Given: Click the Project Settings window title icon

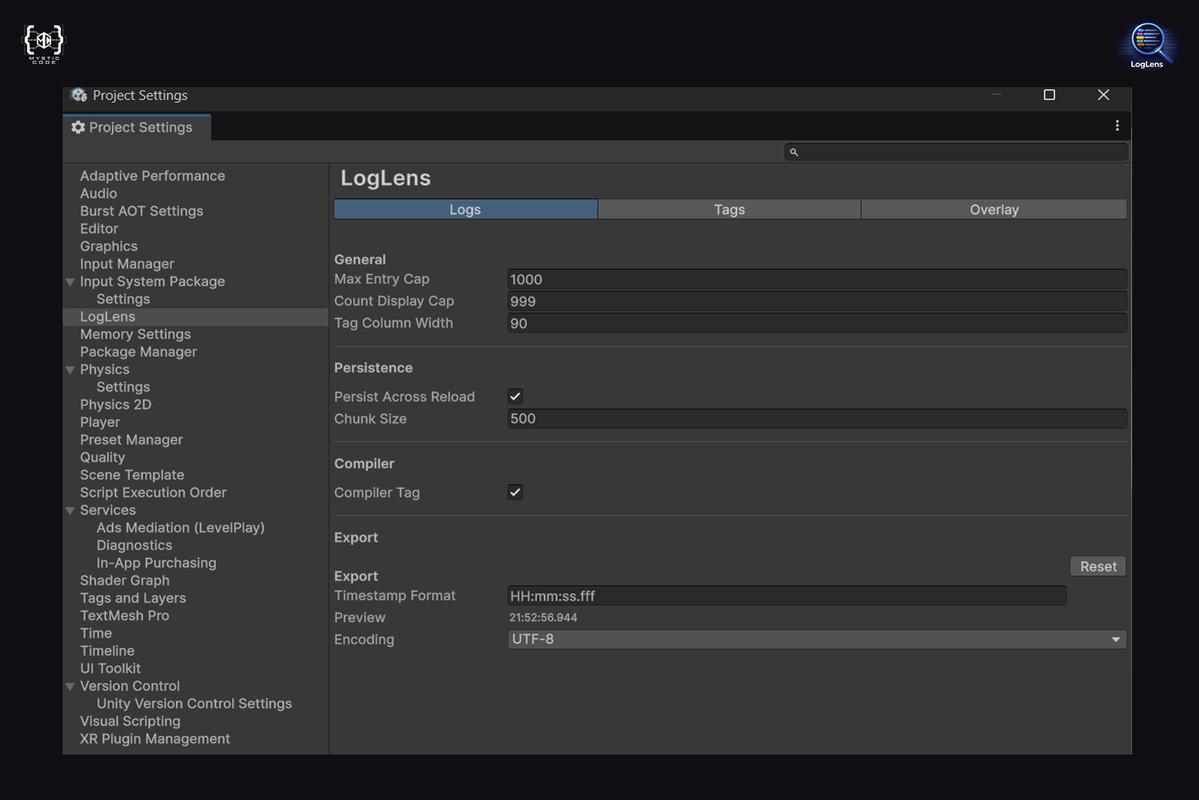Looking at the screenshot, I should click(79, 95).
